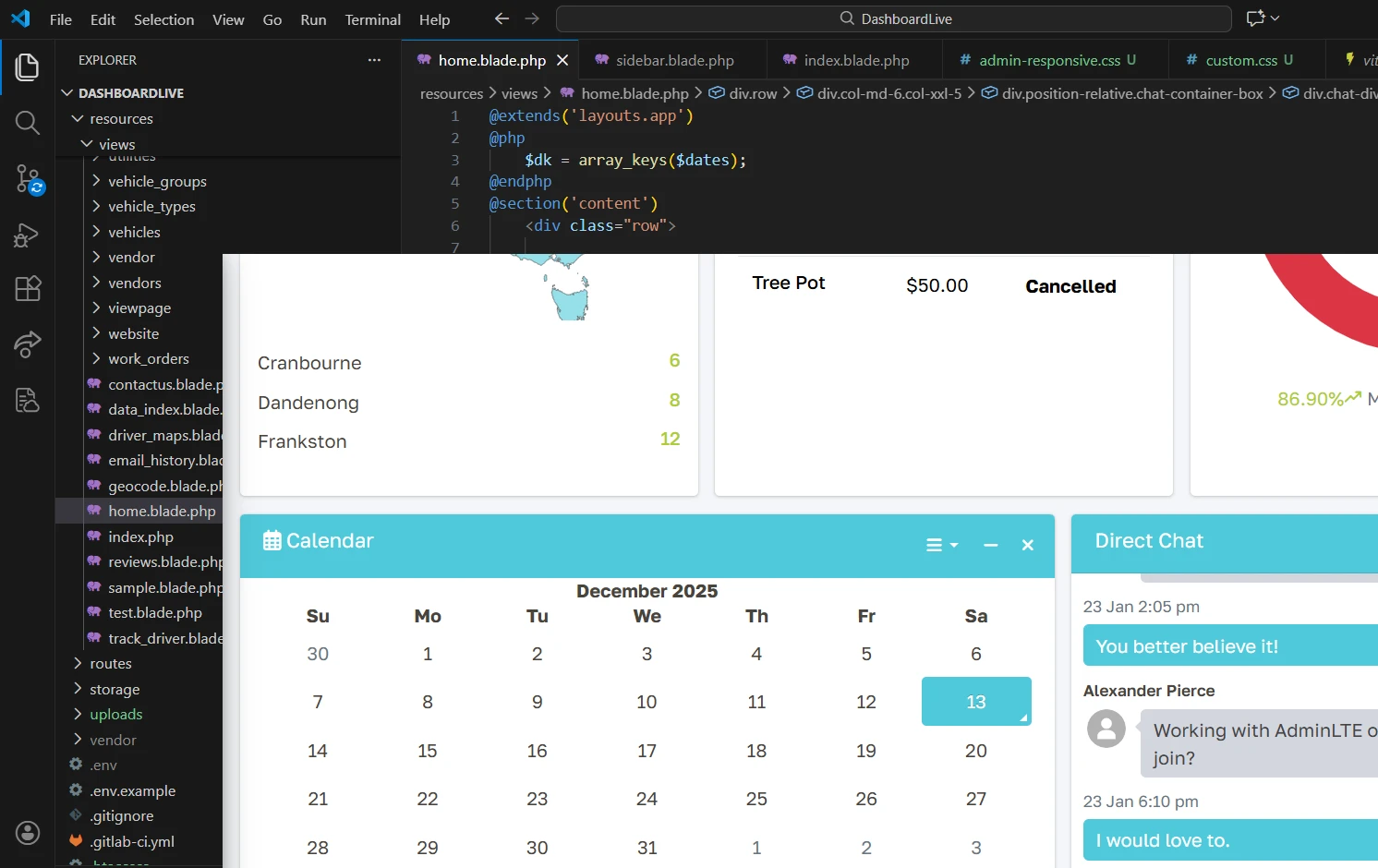Expand the routes folder
1378x868 pixels.
click(x=110, y=663)
